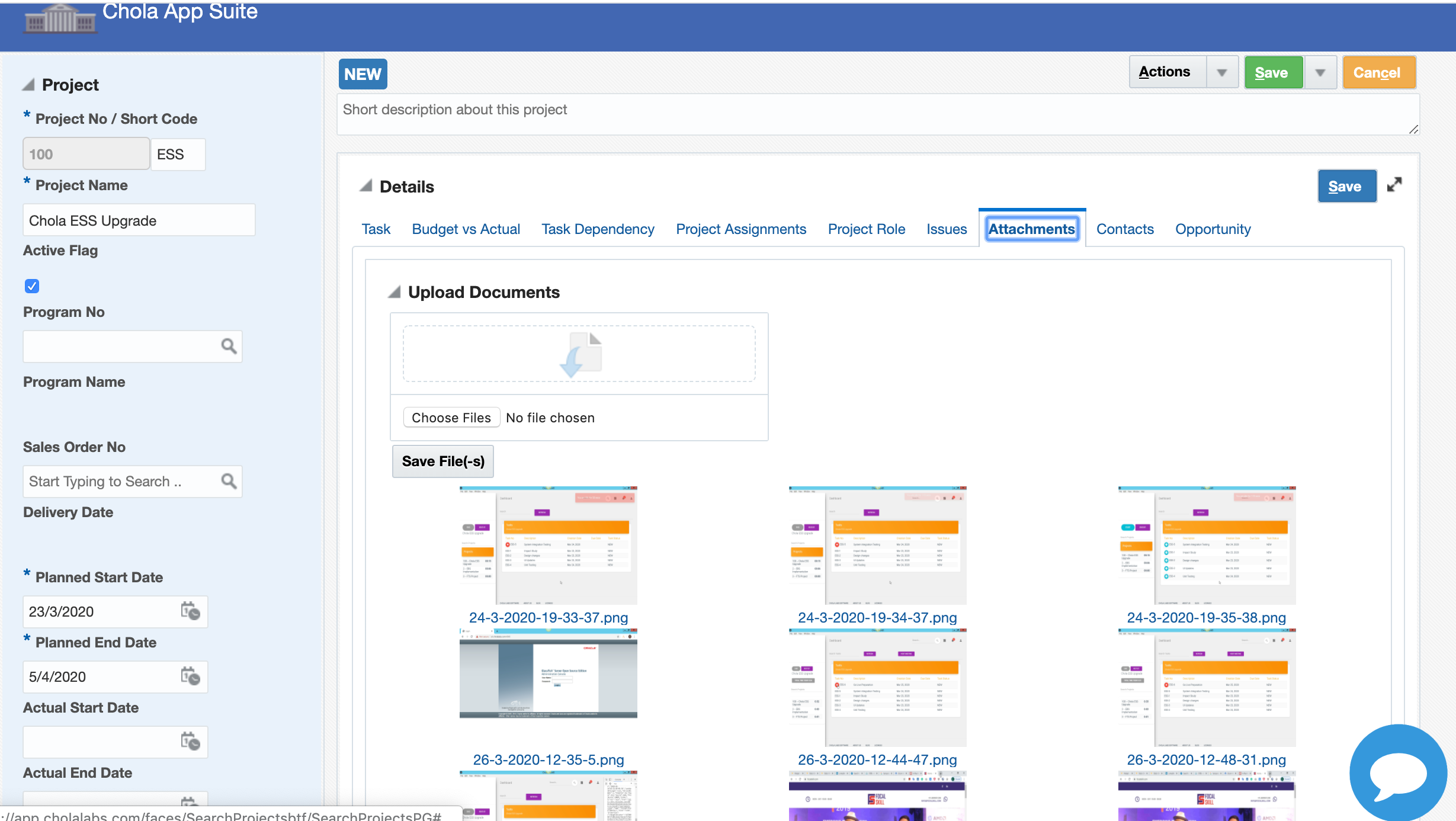Click thumbnail of 26-3-2020-12-48-31.png
Viewport: 1456px width, 821px height.
(1207, 688)
